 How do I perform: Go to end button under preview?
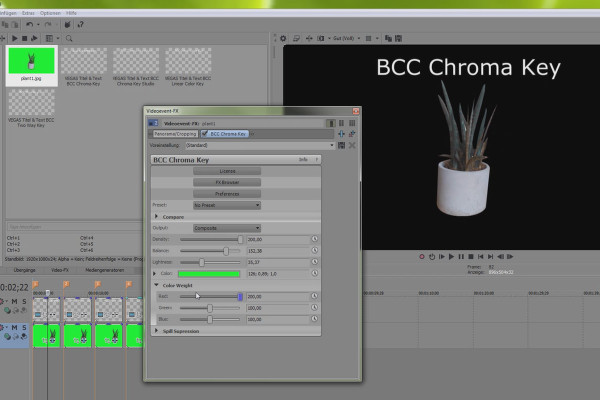[491, 256]
